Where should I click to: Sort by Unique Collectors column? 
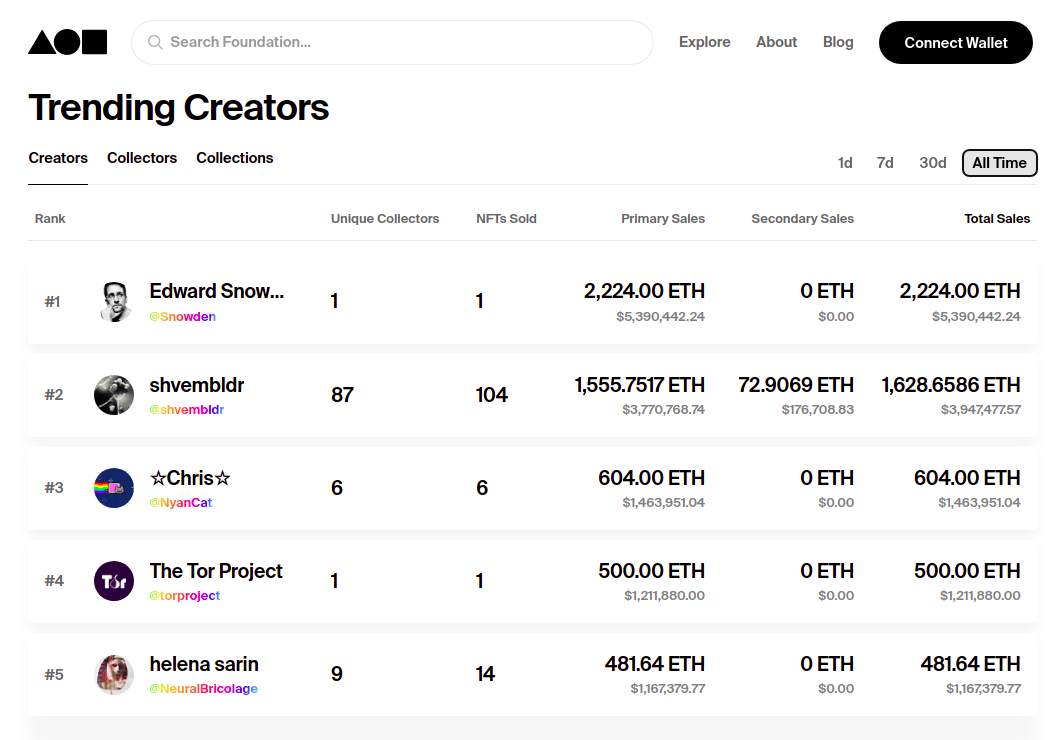(x=385, y=218)
